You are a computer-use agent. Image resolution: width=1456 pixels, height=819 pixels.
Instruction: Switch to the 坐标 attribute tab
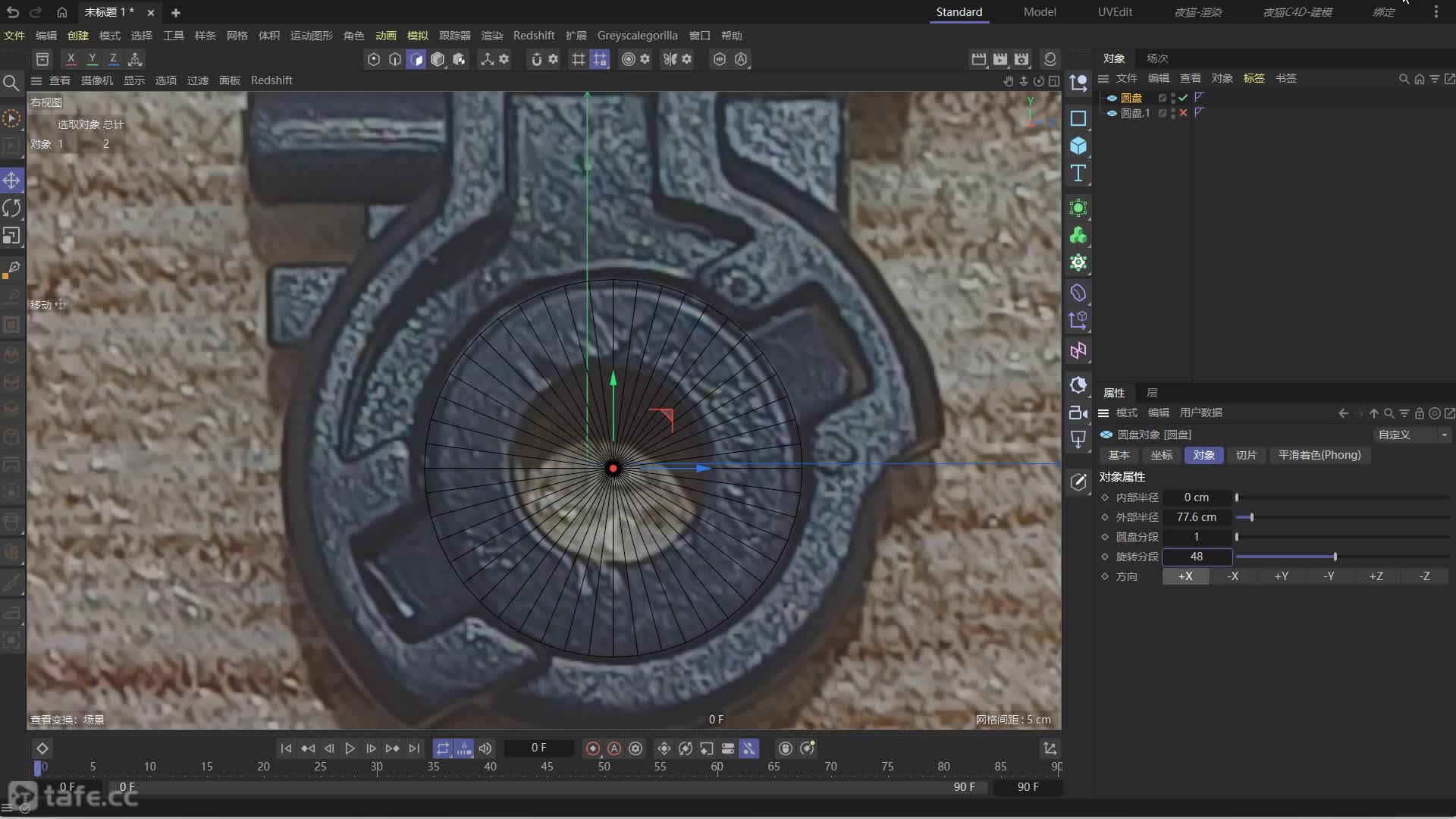[x=1161, y=455]
